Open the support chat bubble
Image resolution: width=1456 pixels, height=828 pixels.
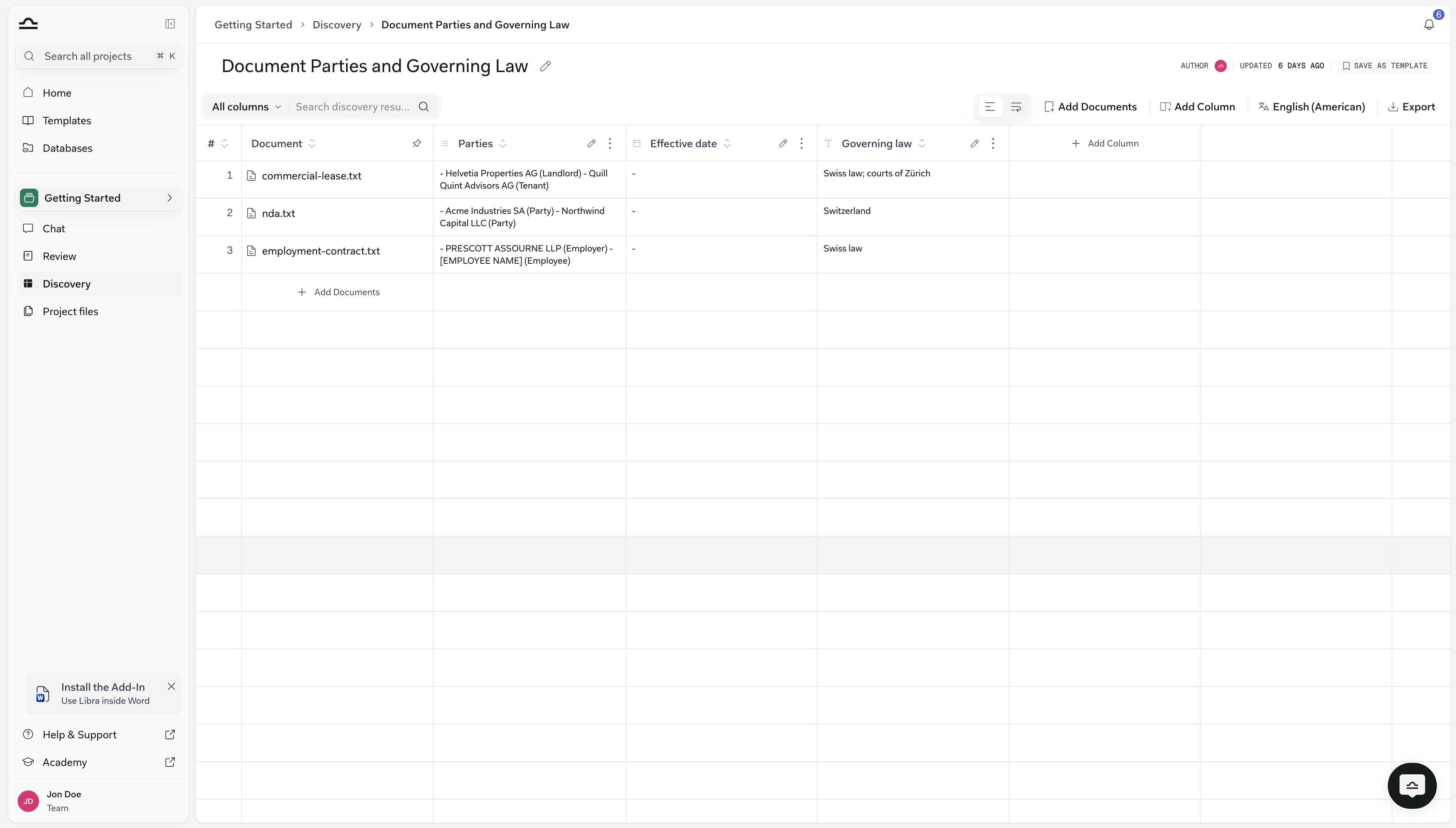(1412, 785)
